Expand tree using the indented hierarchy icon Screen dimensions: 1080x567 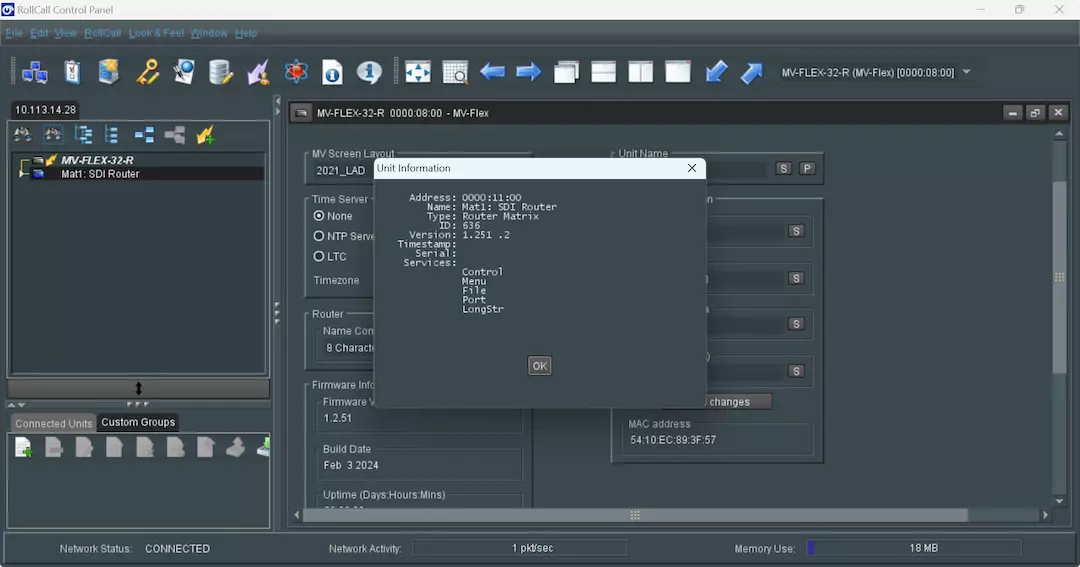coord(83,134)
